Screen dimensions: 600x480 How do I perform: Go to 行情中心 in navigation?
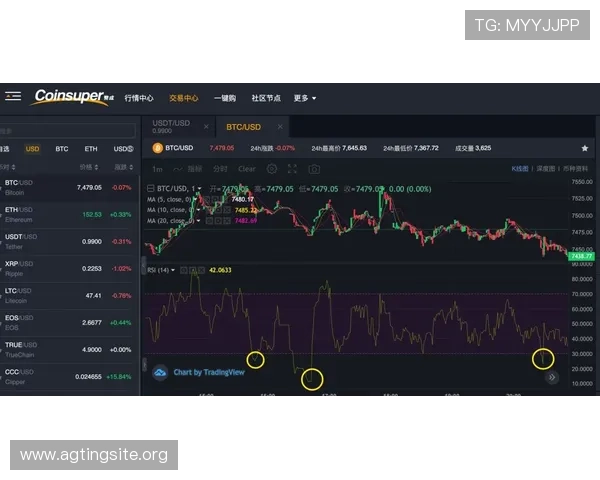point(139,98)
